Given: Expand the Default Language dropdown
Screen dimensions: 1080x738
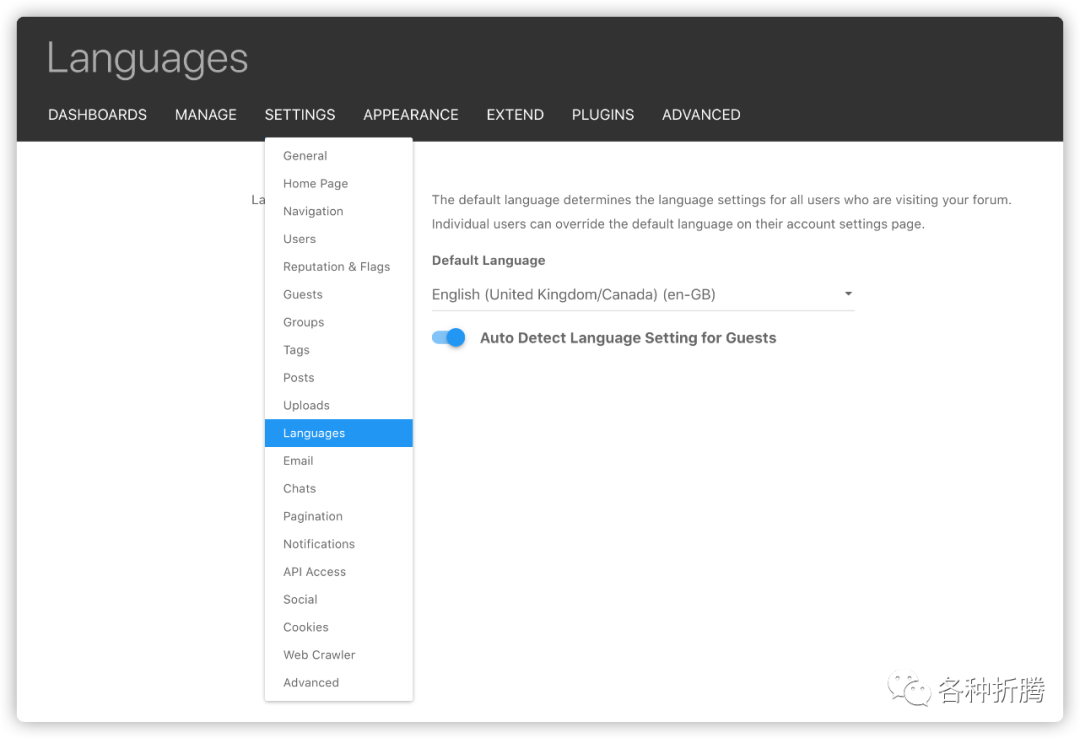Looking at the screenshot, I should point(643,294).
